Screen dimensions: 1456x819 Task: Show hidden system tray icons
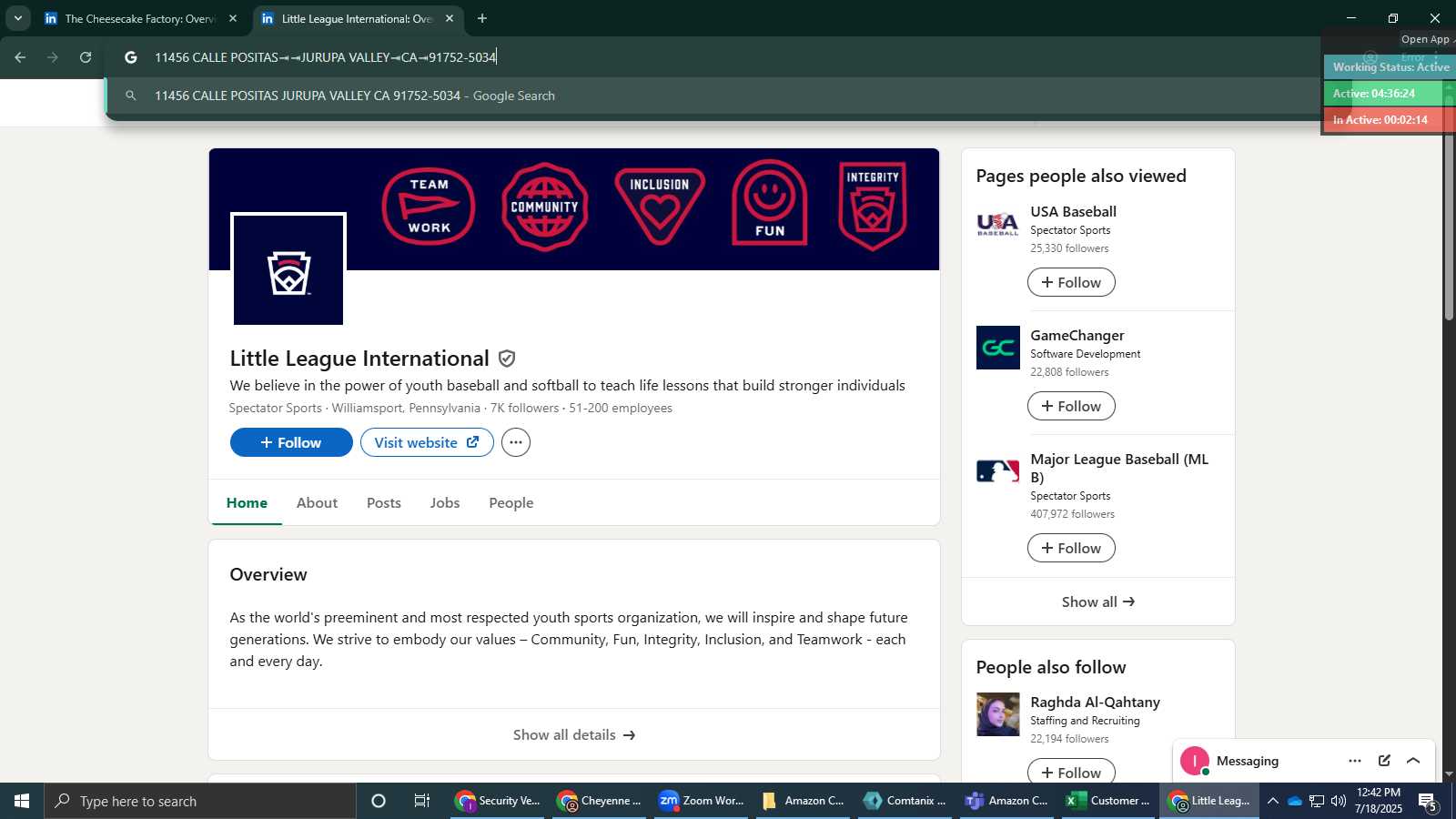pyautogui.click(x=1273, y=801)
